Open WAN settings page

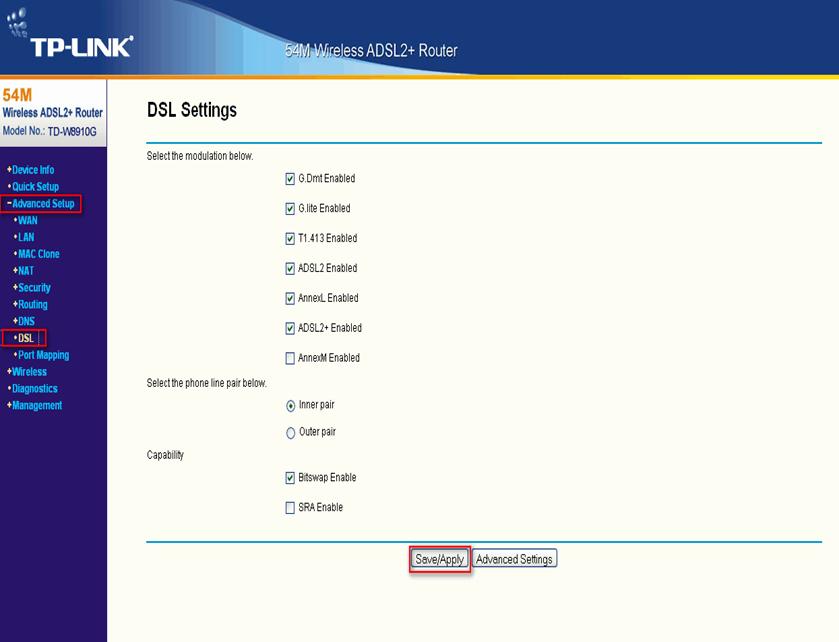click(26, 220)
